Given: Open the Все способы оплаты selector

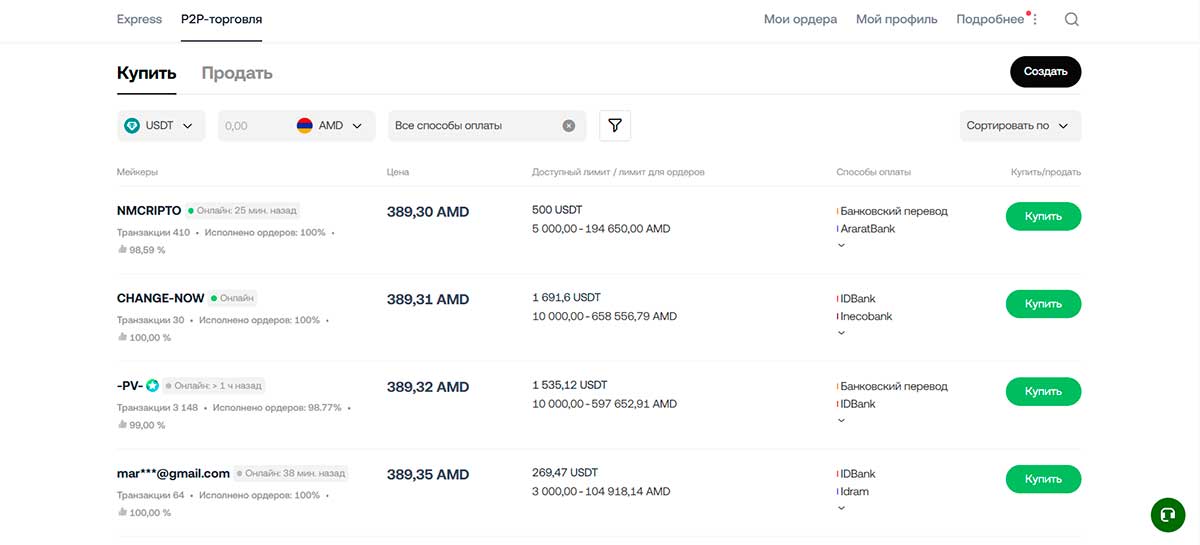Looking at the screenshot, I should click(487, 126).
